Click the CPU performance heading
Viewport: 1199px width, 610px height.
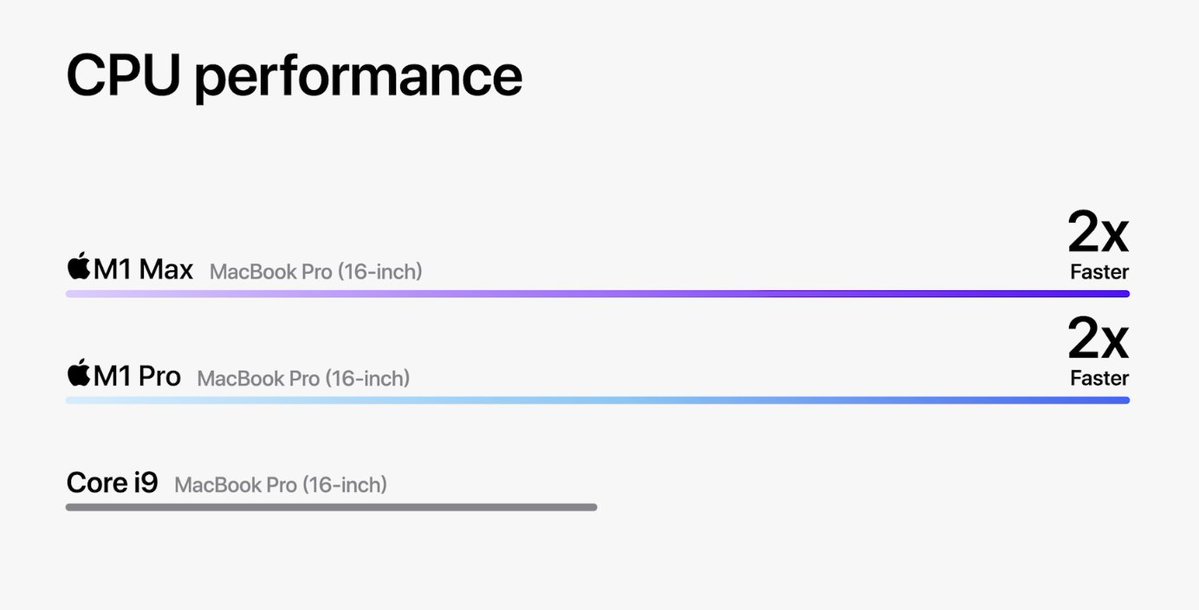pos(294,76)
